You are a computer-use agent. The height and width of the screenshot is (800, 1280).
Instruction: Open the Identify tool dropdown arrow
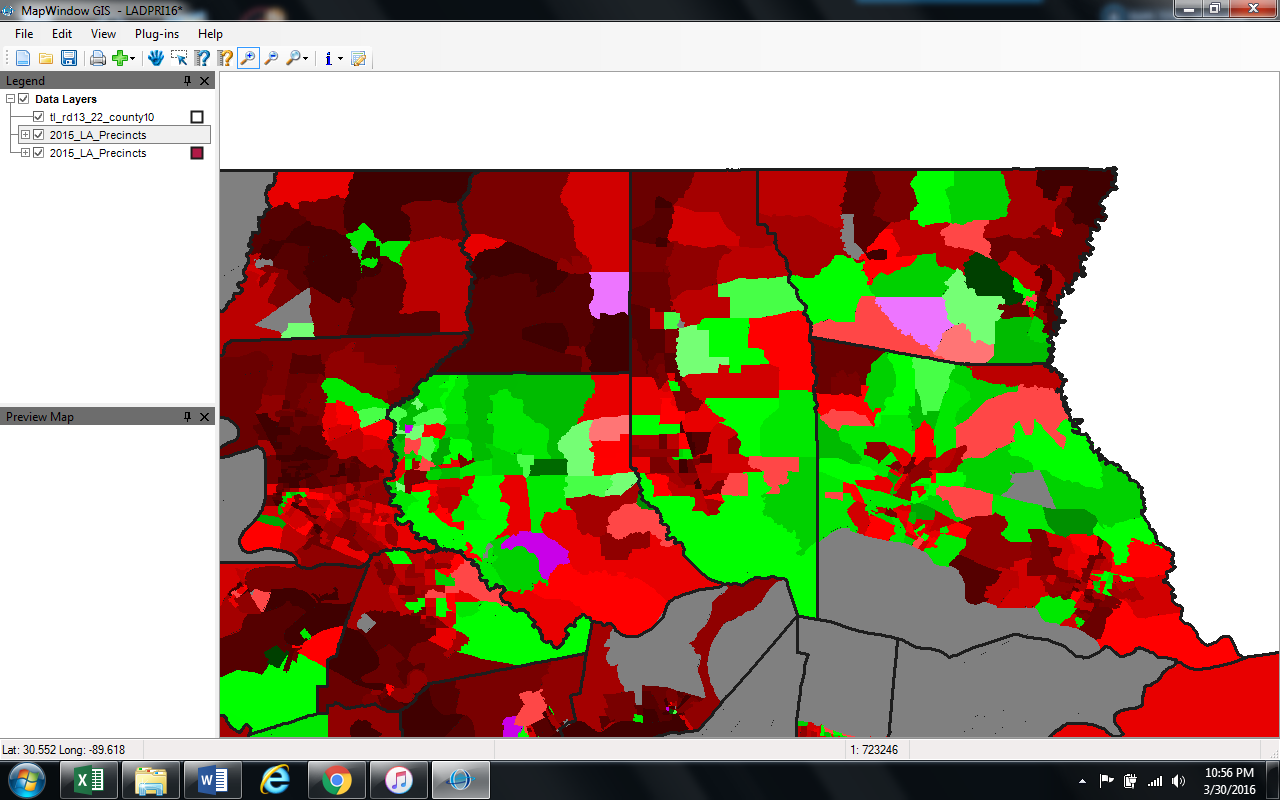tap(340, 58)
